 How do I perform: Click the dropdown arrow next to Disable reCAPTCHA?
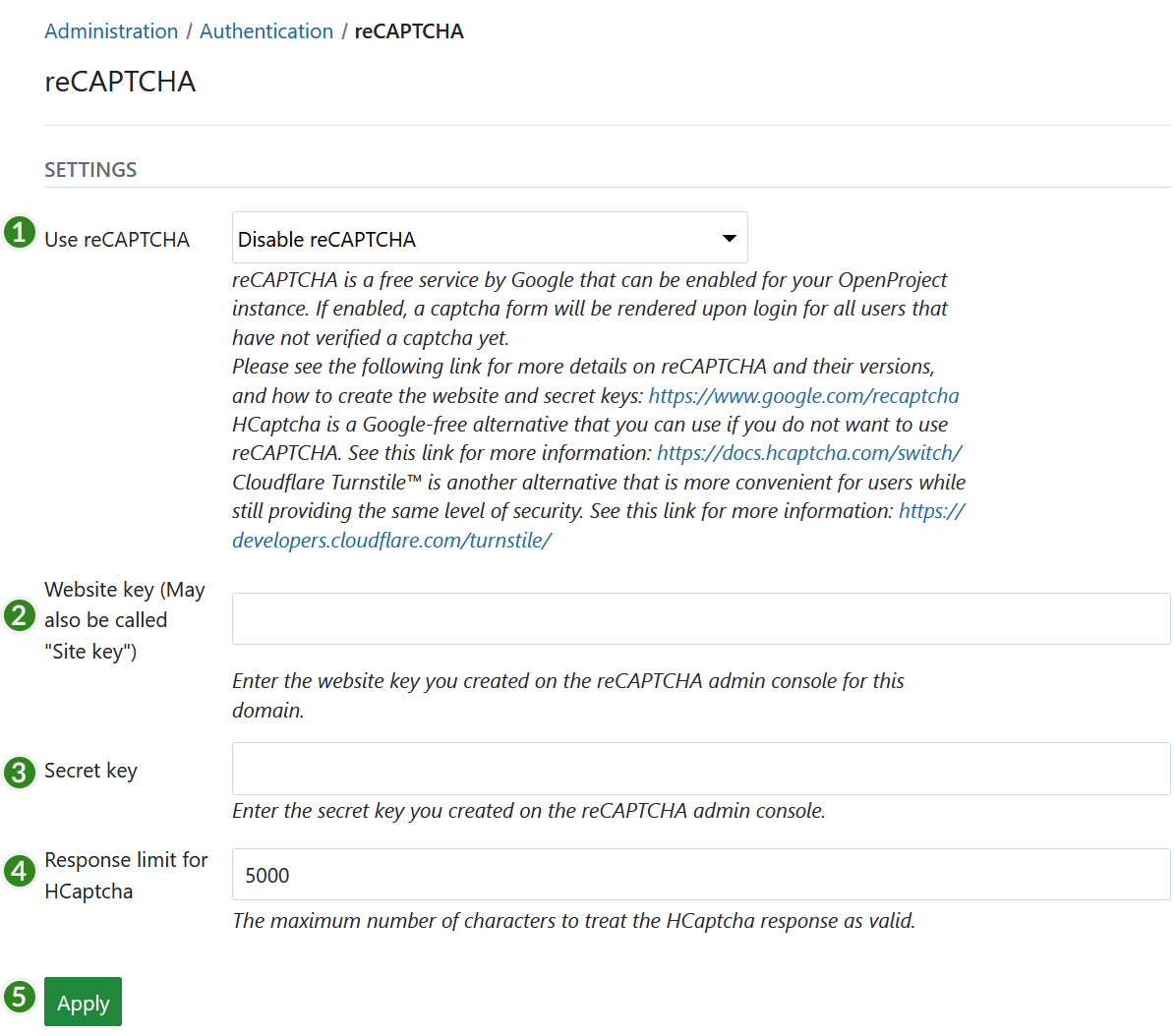(729, 237)
